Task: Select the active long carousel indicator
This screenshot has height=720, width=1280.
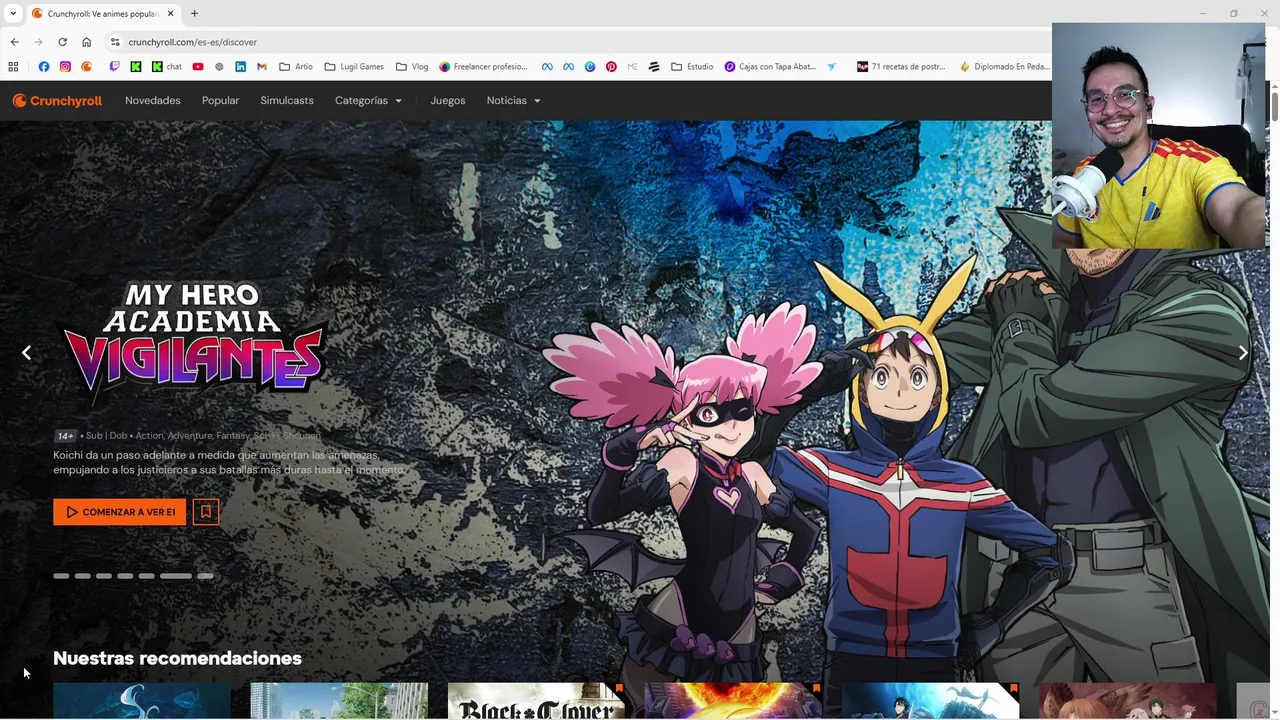Action: 175,576
